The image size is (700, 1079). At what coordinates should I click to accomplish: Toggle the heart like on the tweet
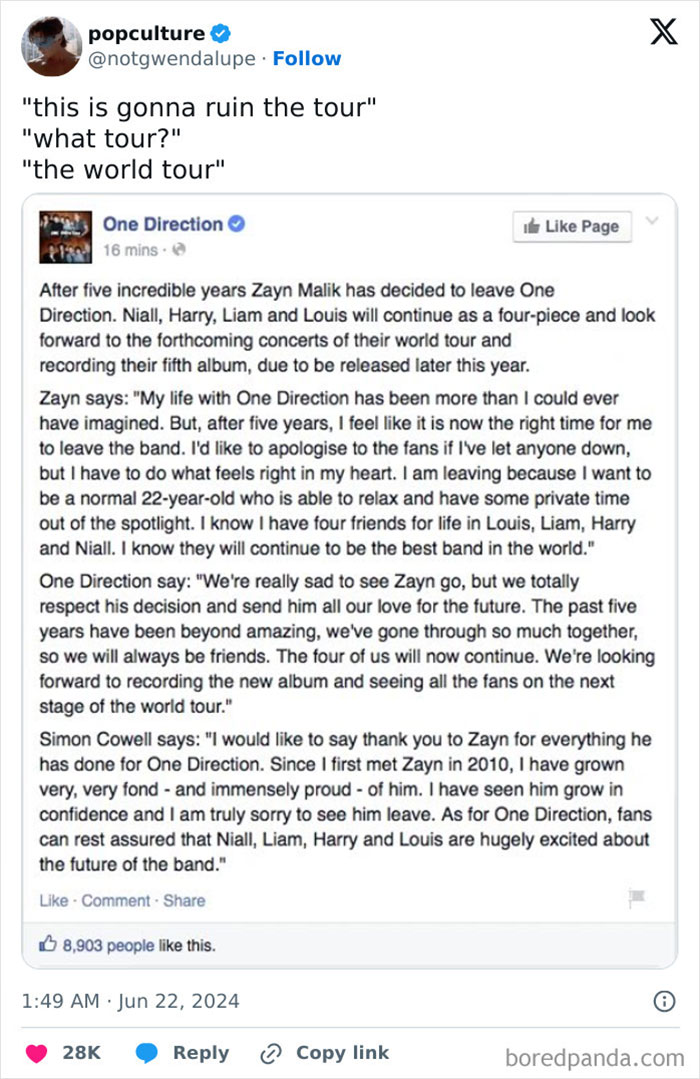[37, 1053]
